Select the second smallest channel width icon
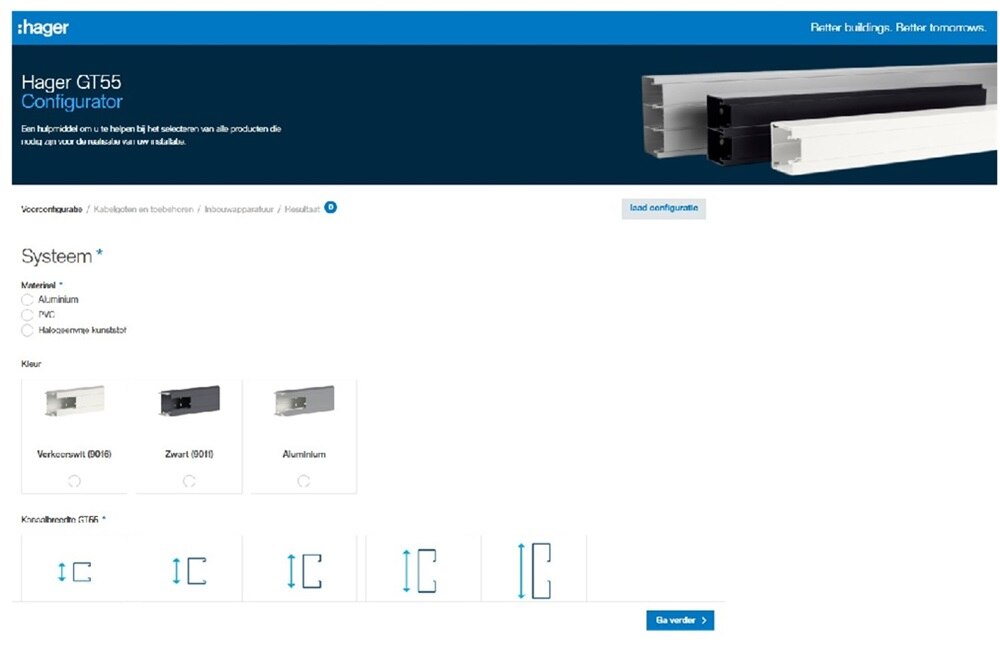This screenshot has width=1000, height=668. [189, 570]
